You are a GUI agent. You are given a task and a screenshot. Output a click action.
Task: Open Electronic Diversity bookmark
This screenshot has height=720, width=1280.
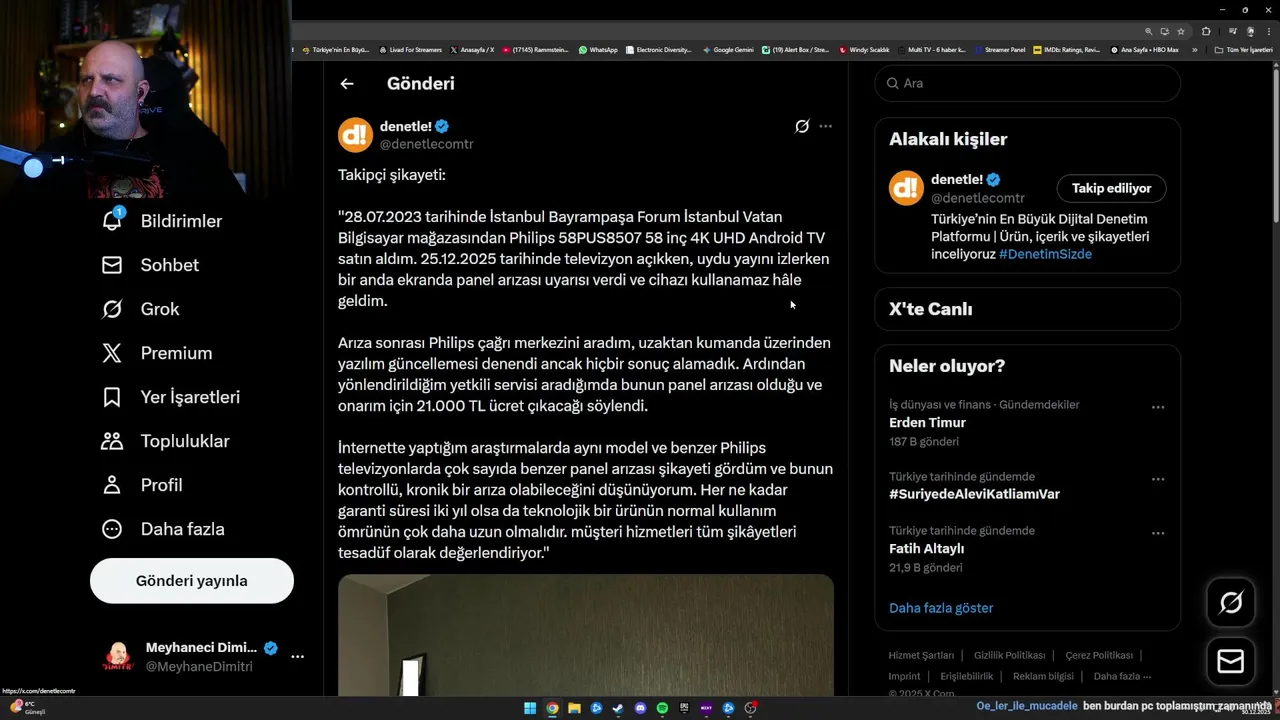tap(658, 49)
